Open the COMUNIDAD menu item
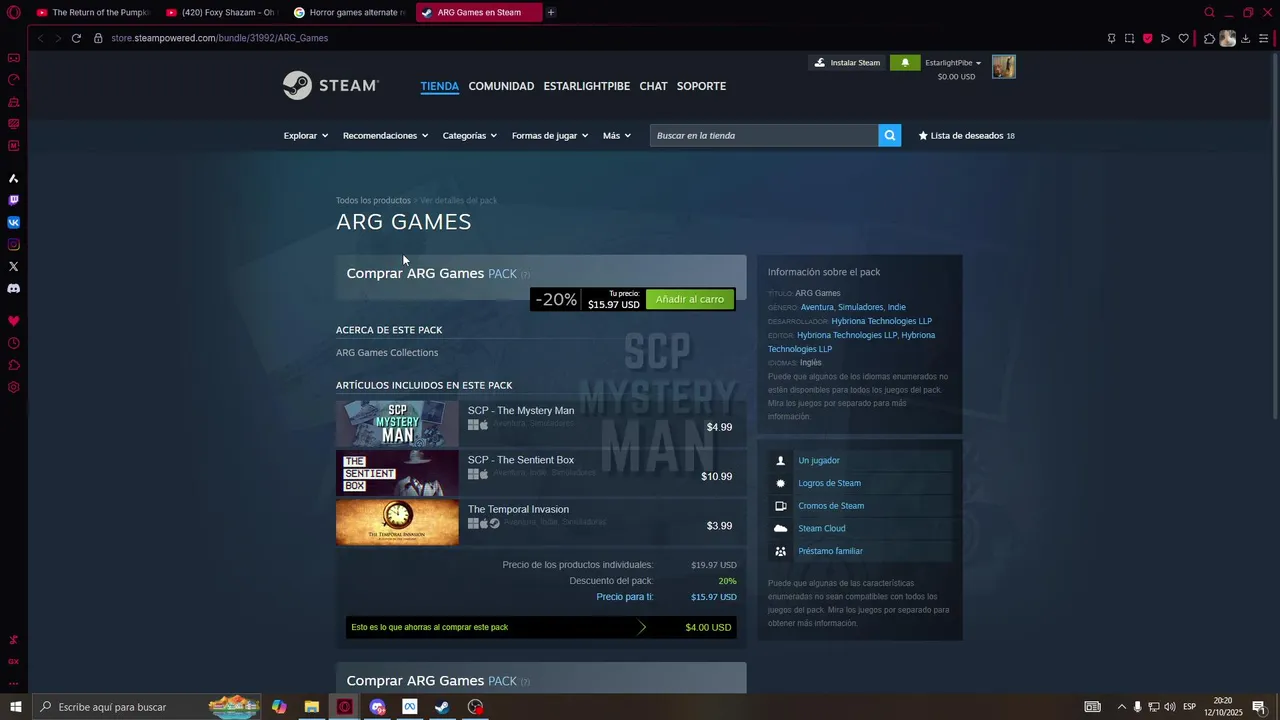The image size is (1280, 720). (x=501, y=86)
